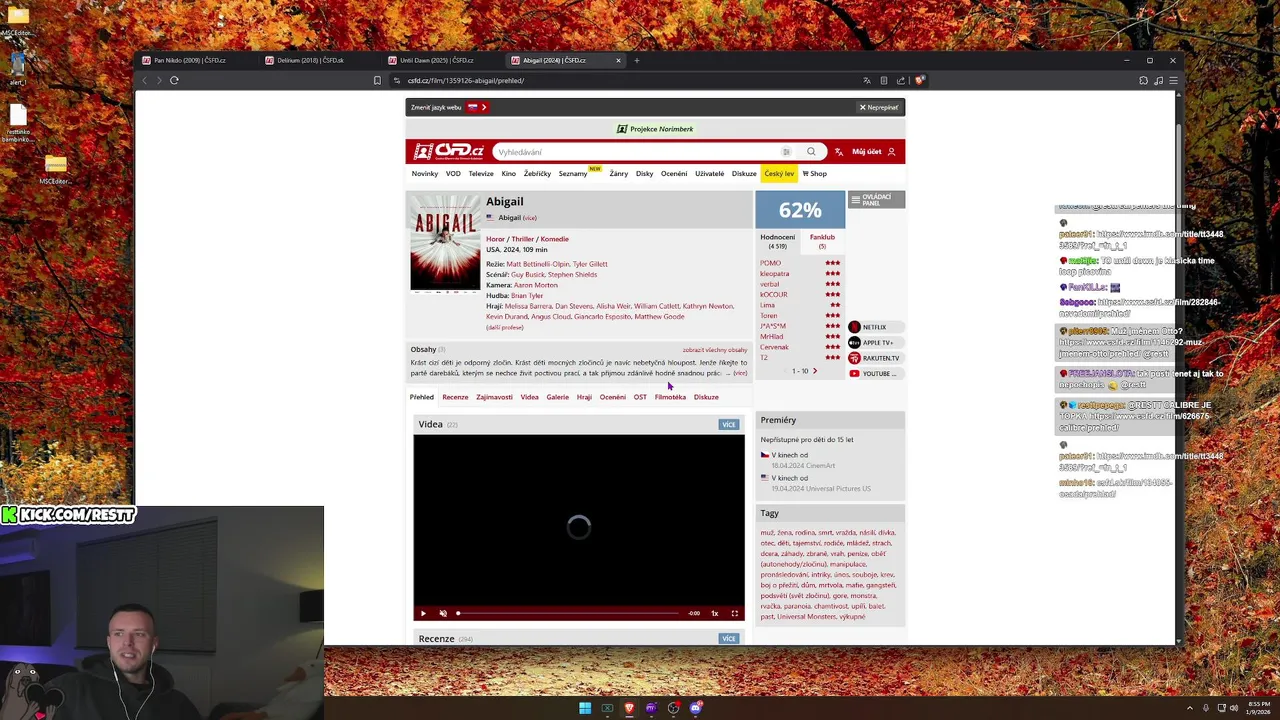Switch to the Recenze tab
Viewport: 1280px width, 720px height.
[455, 397]
